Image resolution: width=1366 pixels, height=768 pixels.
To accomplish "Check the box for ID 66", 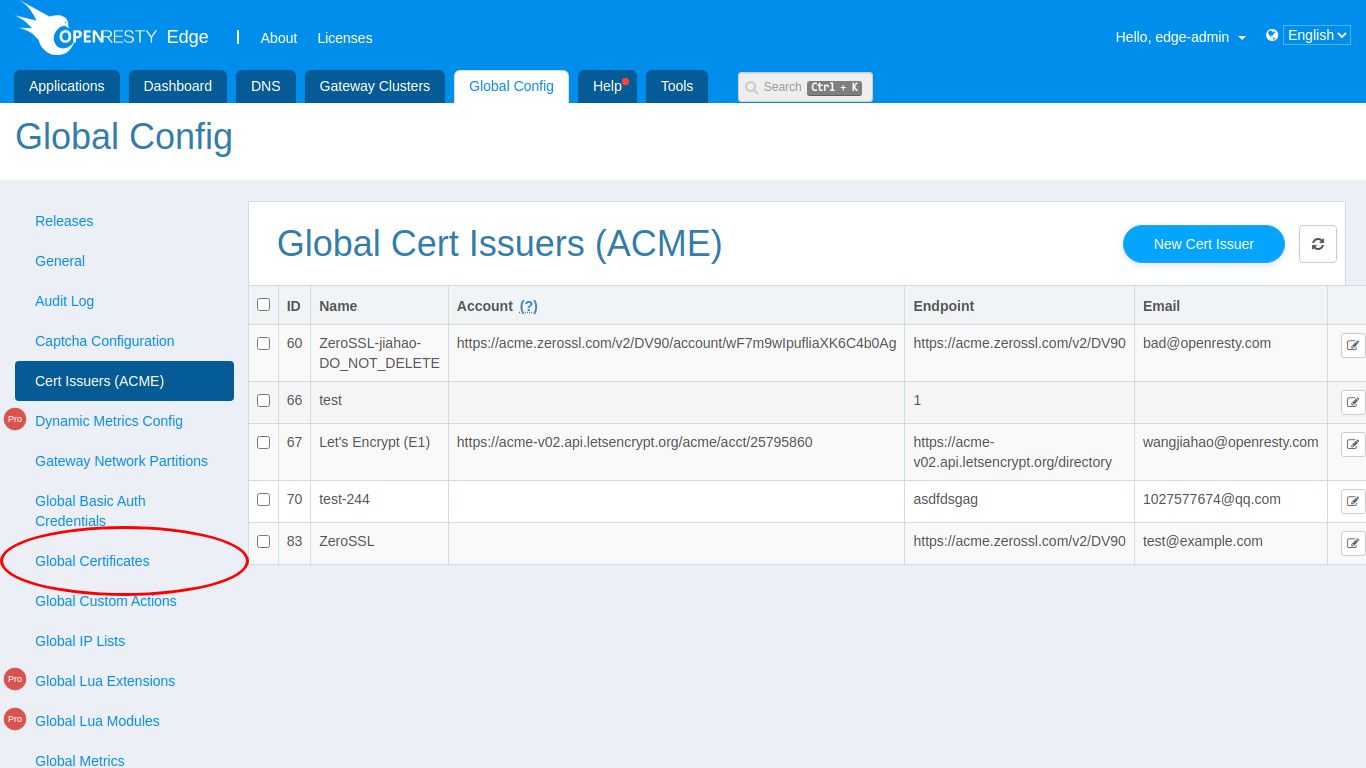I will click(263, 400).
